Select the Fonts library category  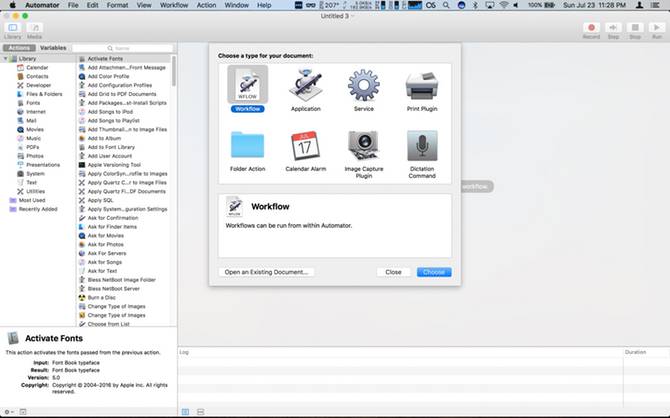tap(33, 103)
